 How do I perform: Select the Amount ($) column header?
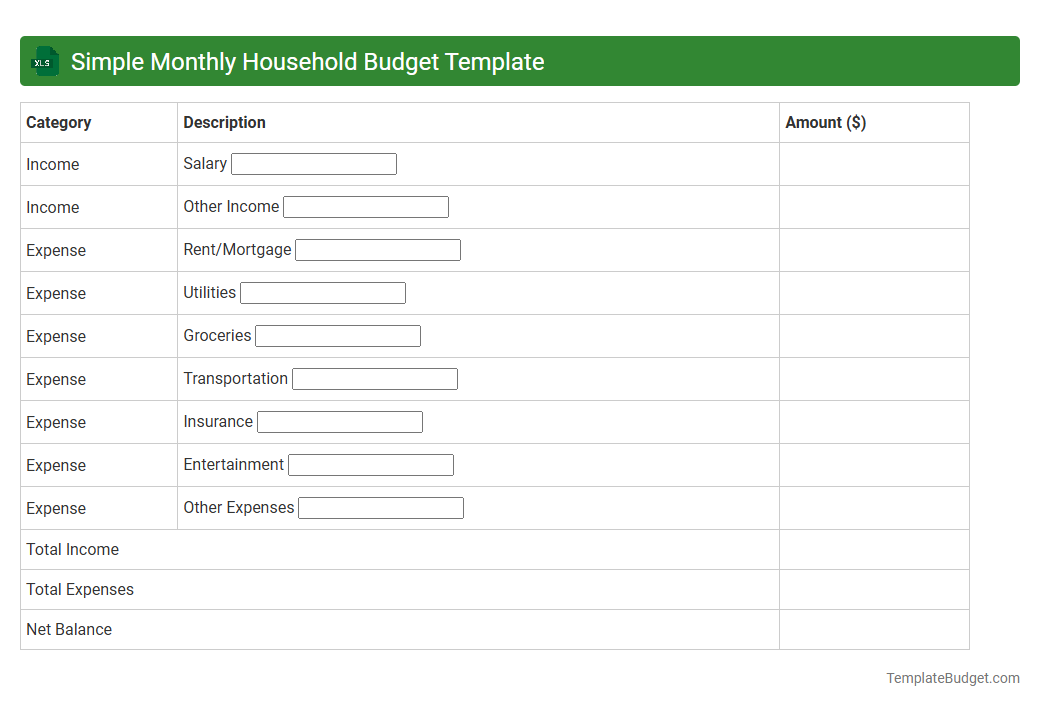(826, 122)
